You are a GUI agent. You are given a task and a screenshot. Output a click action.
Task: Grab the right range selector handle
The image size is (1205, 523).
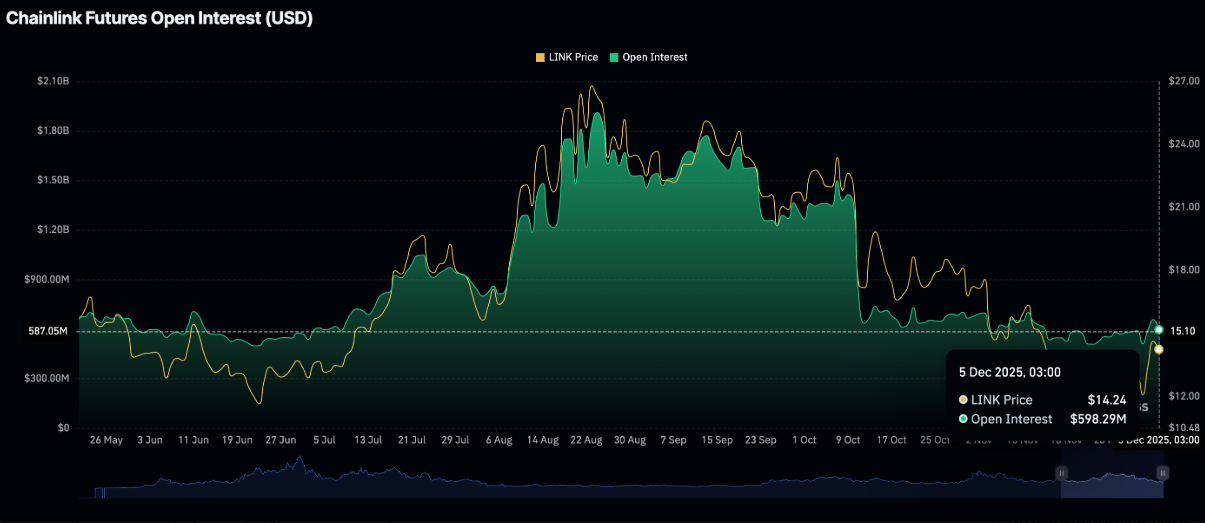coord(1162,472)
